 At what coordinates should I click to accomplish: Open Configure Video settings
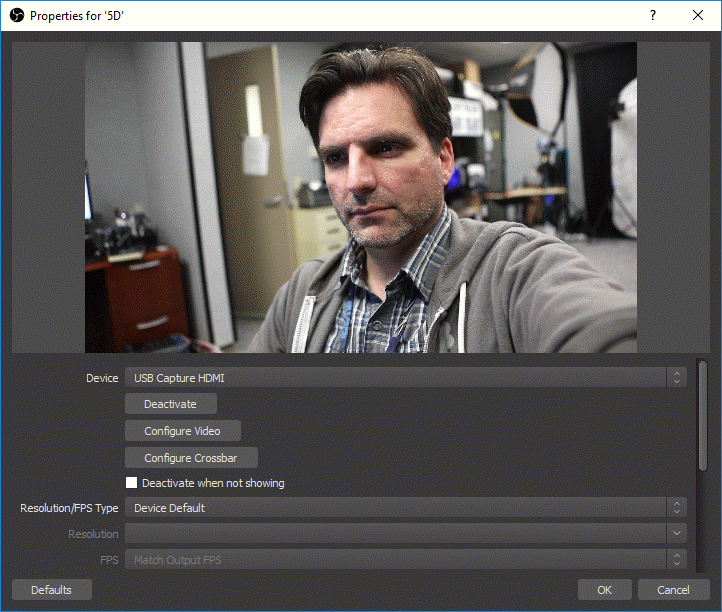click(183, 431)
